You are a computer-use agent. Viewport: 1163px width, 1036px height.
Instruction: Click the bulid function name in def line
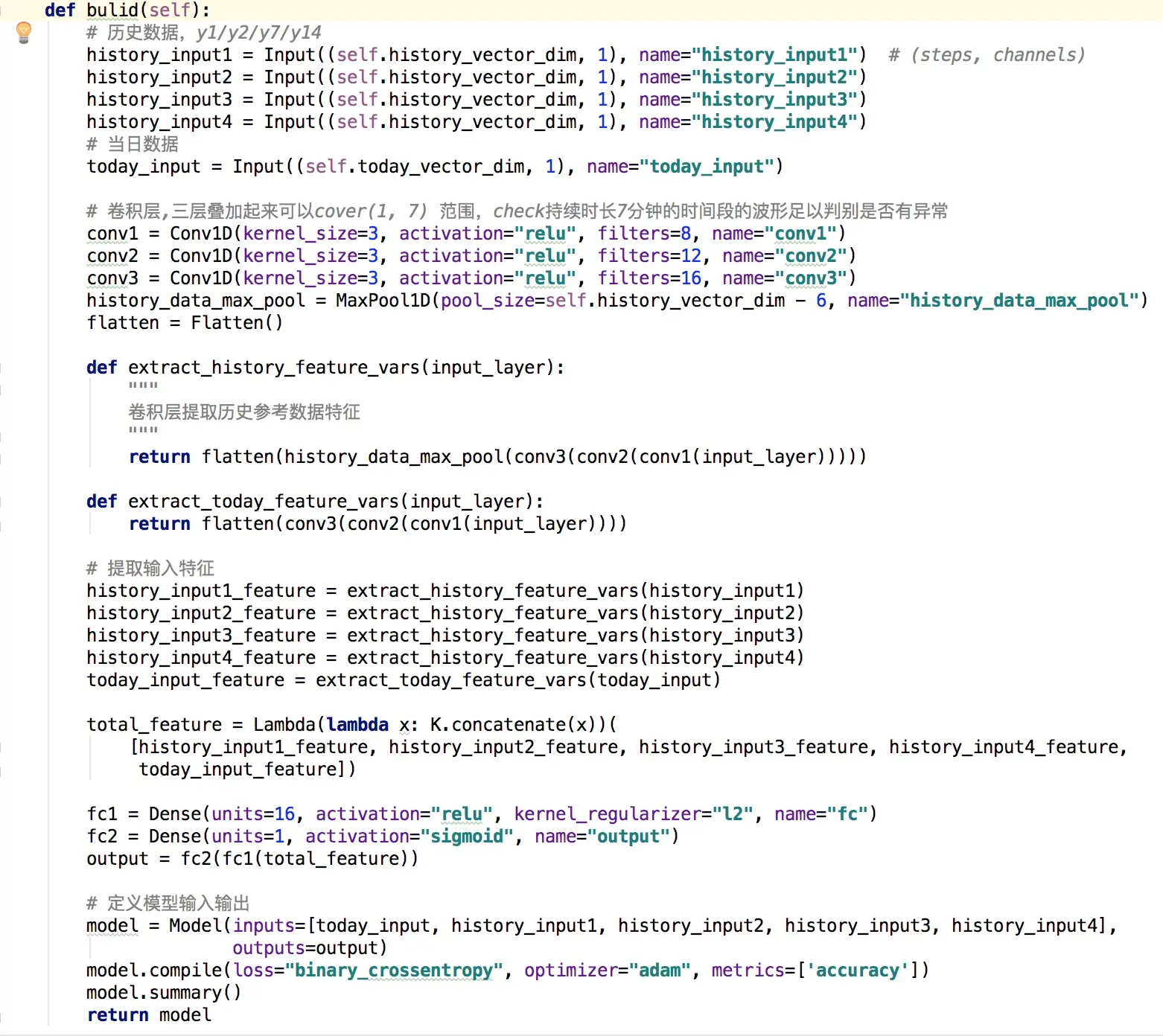pyautogui.click(x=112, y=10)
